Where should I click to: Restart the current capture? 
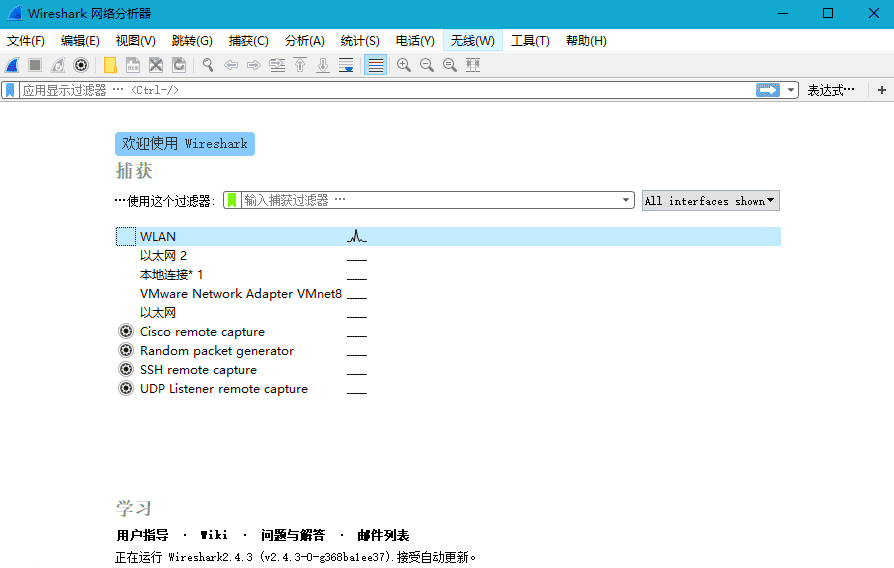point(58,65)
